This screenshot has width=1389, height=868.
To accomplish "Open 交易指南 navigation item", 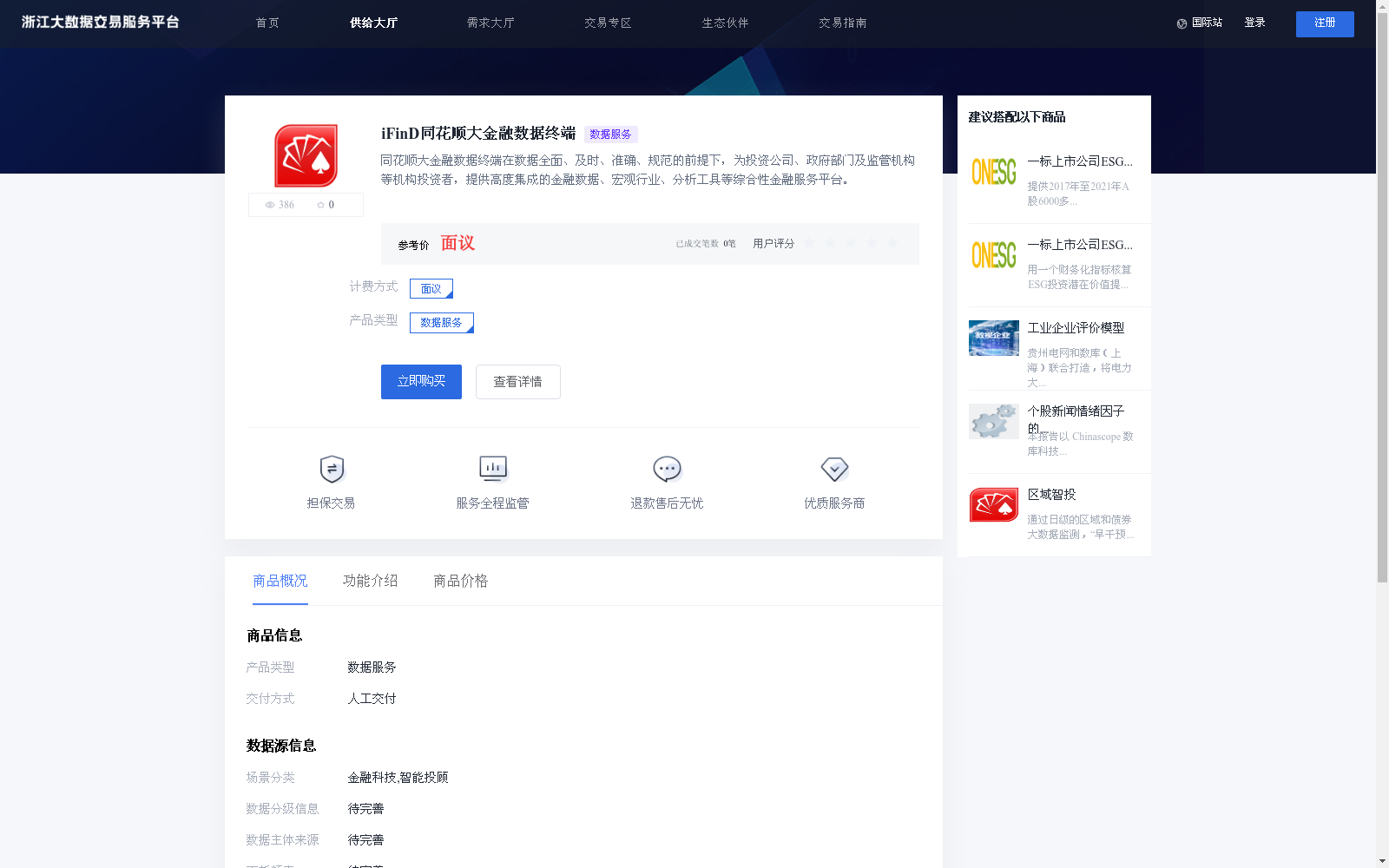I will [x=842, y=23].
